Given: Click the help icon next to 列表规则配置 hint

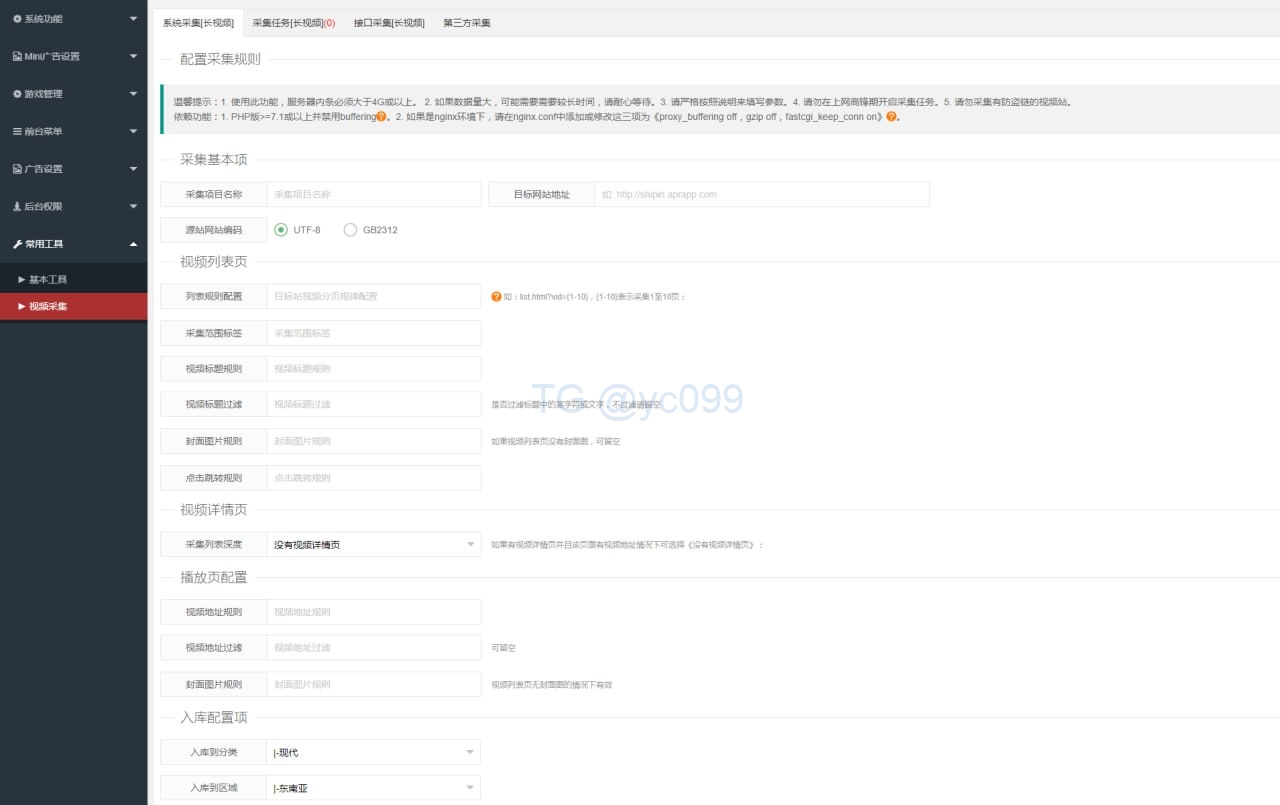Looking at the screenshot, I should coord(496,296).
